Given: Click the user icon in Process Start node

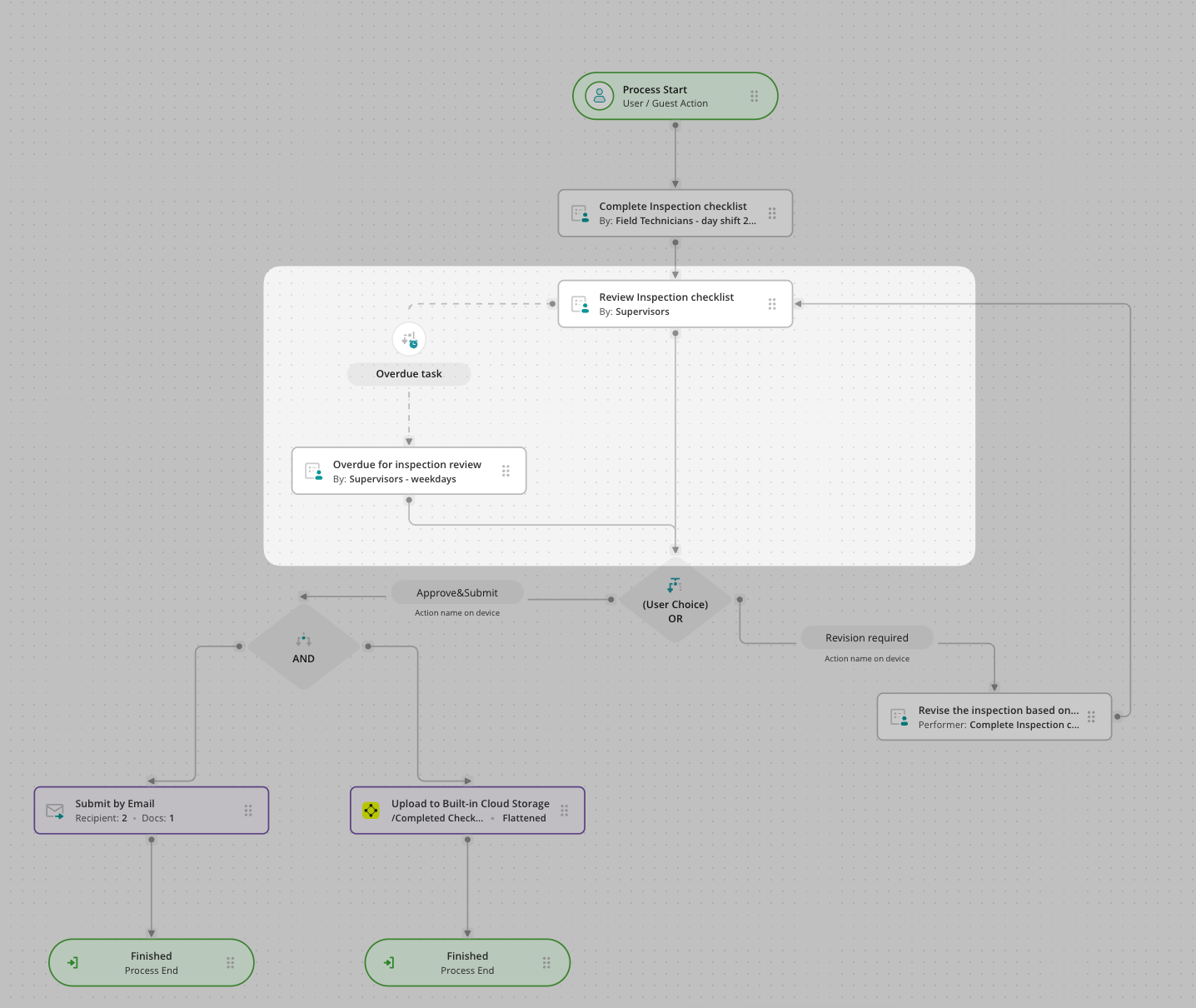Looking at the screenshot, I should pos(599,96).
